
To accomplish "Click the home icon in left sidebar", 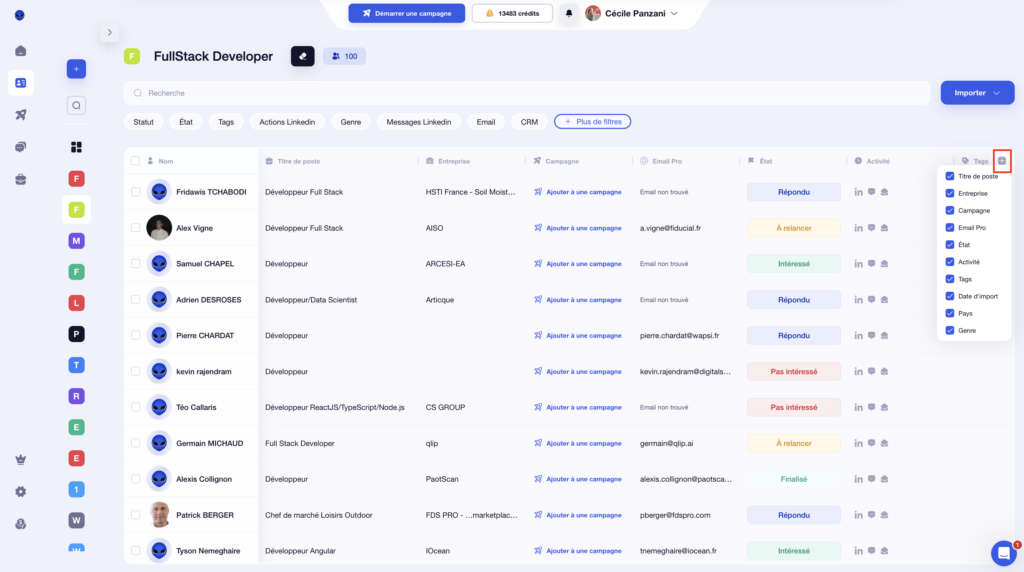I will tap(21, 51).
